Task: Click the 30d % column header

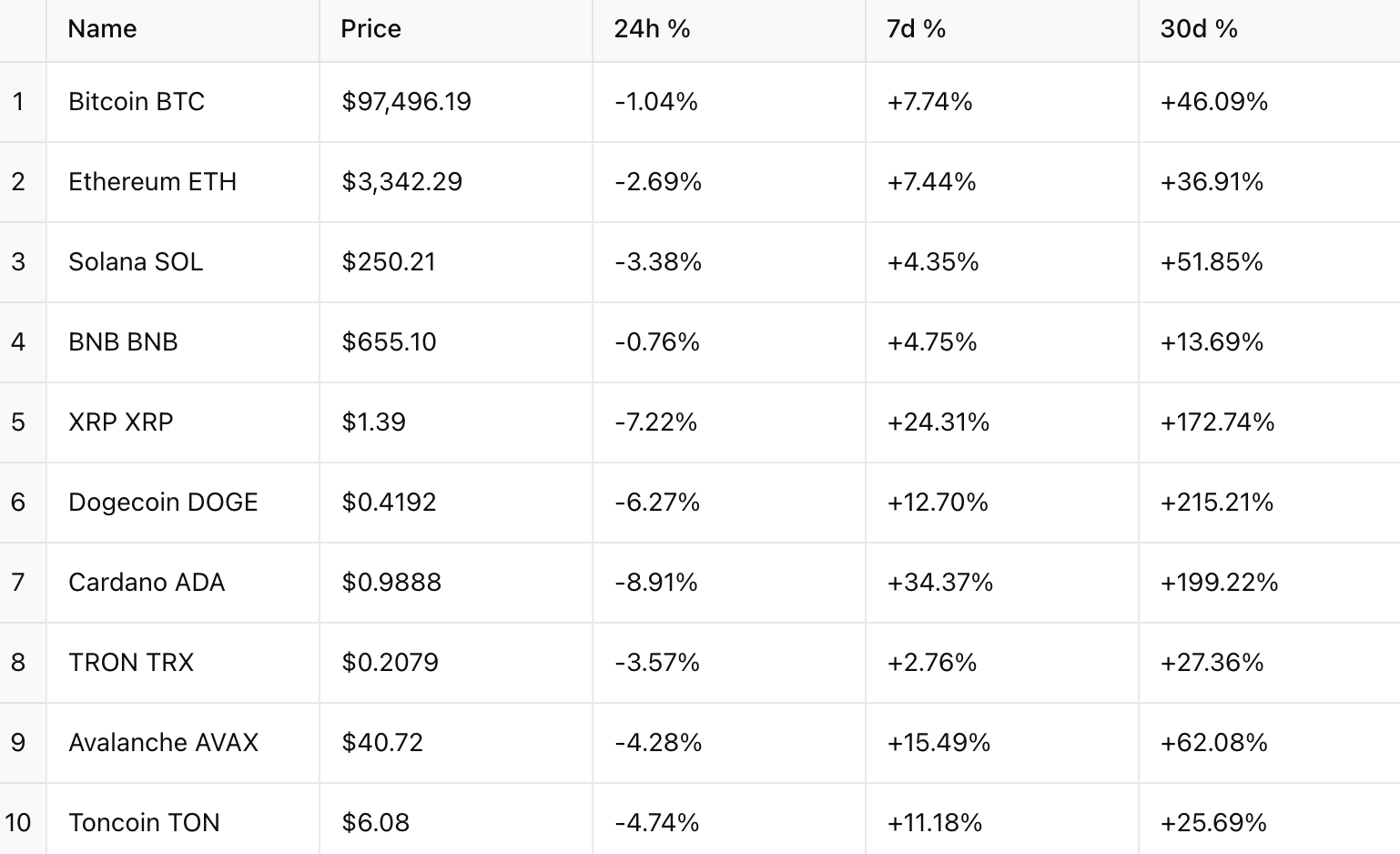Action: pos(1198,29)
